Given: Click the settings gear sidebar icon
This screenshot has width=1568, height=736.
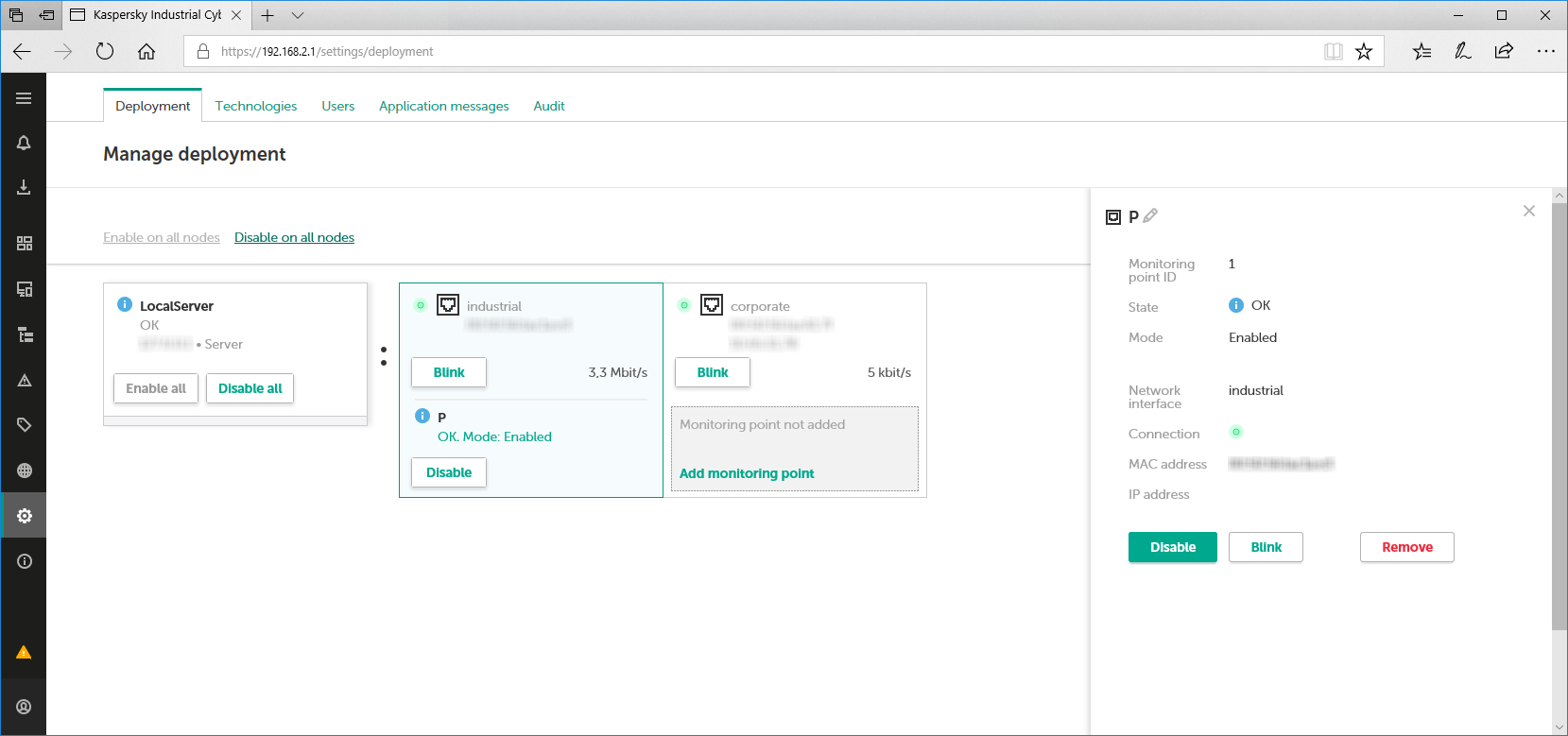Looking at the screenshot, I should click(24, 516).
